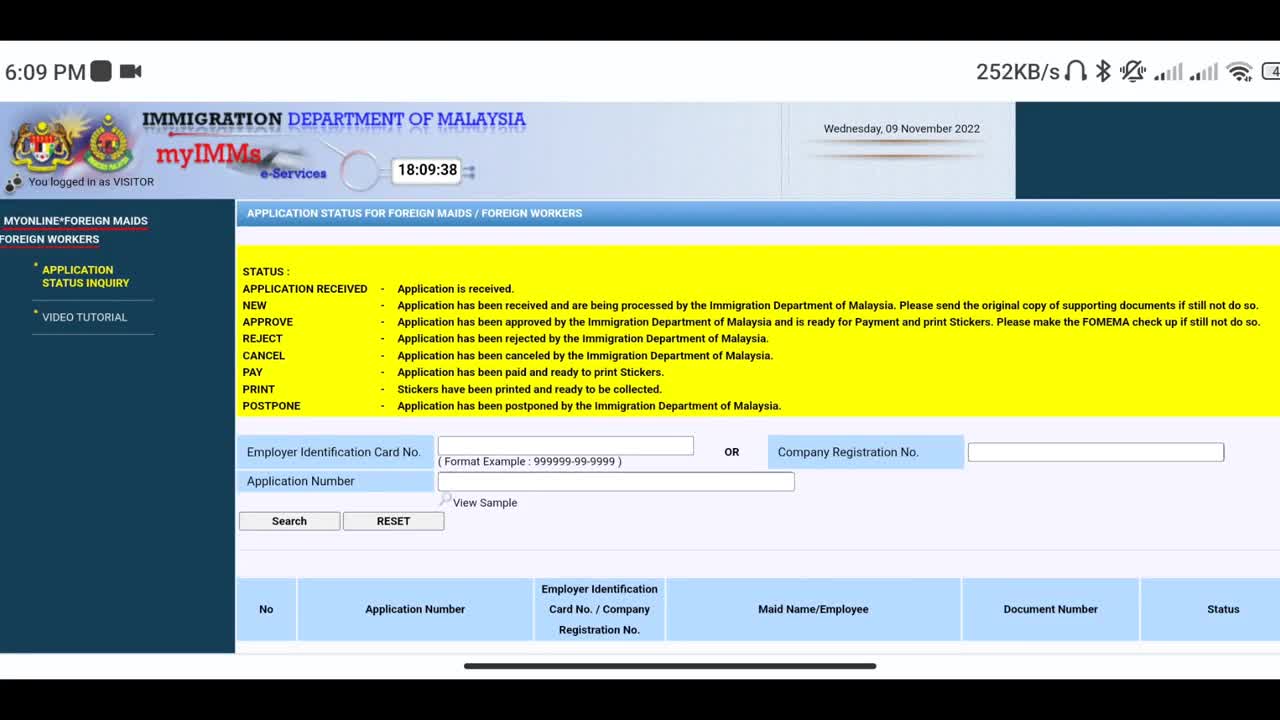The image size is (1280, 720).
Task: Click the Application Number column header
Action: pos(415,609)
